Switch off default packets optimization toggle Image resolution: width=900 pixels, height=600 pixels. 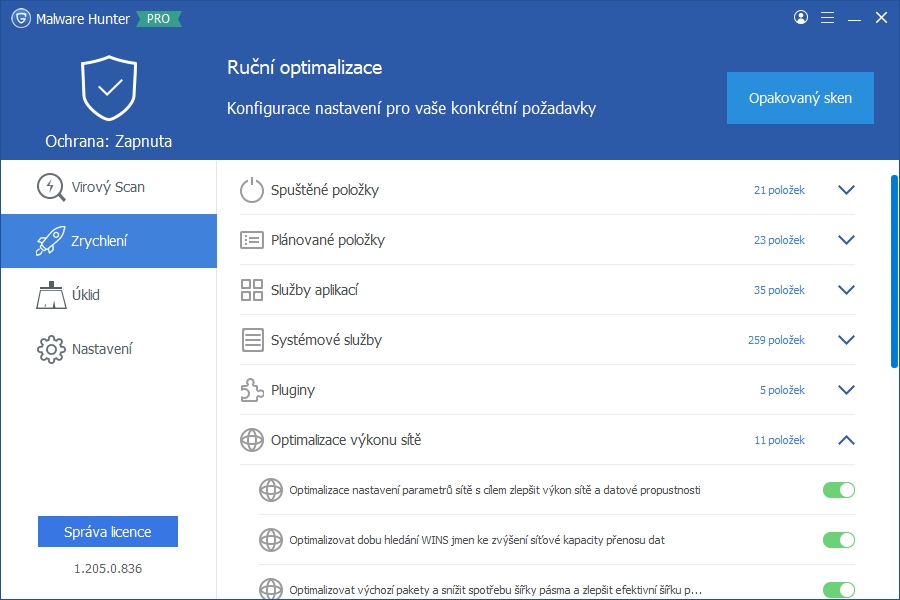[838, 590]
